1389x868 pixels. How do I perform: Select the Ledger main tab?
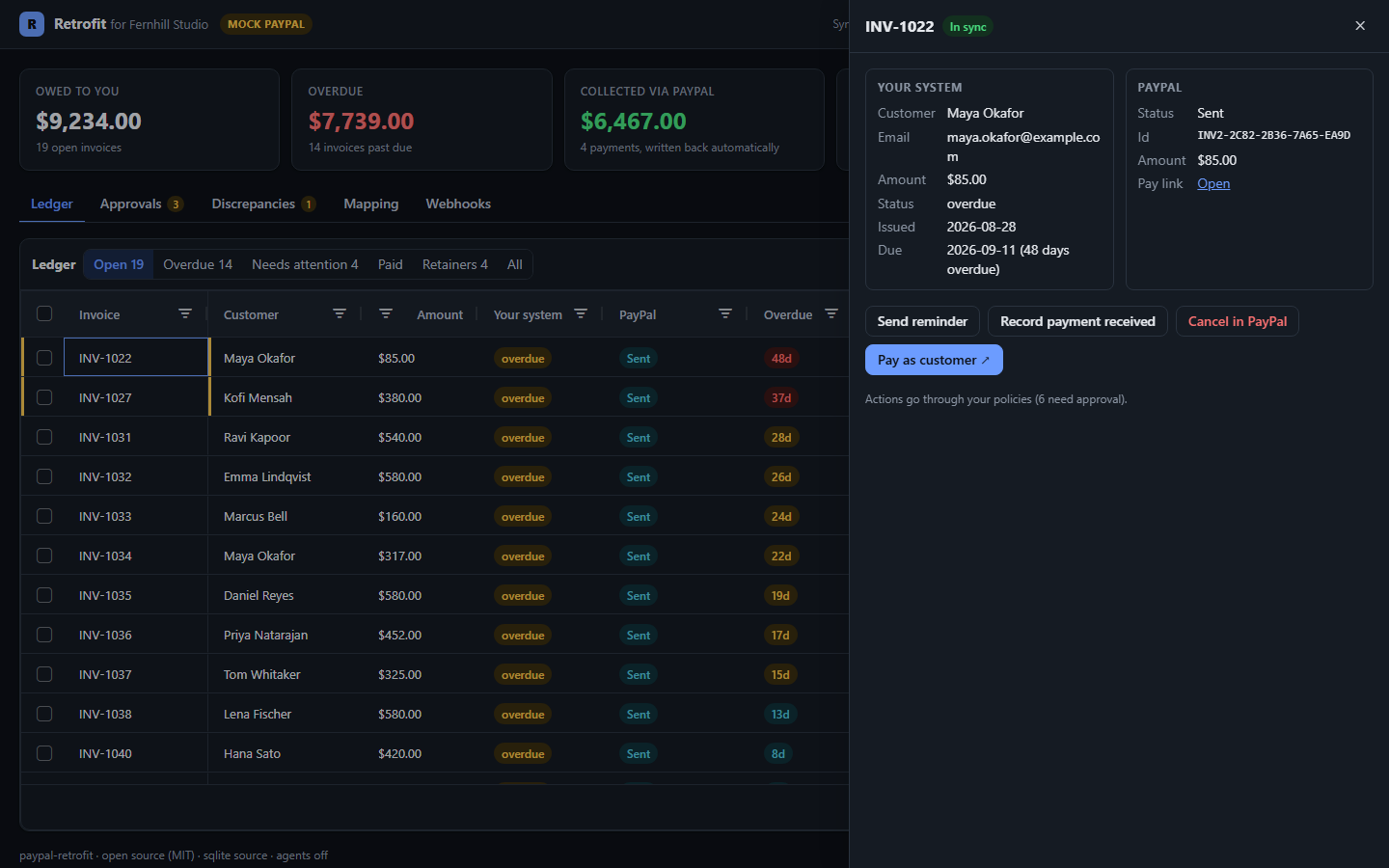pyautogui.click(x=52, y=203)
